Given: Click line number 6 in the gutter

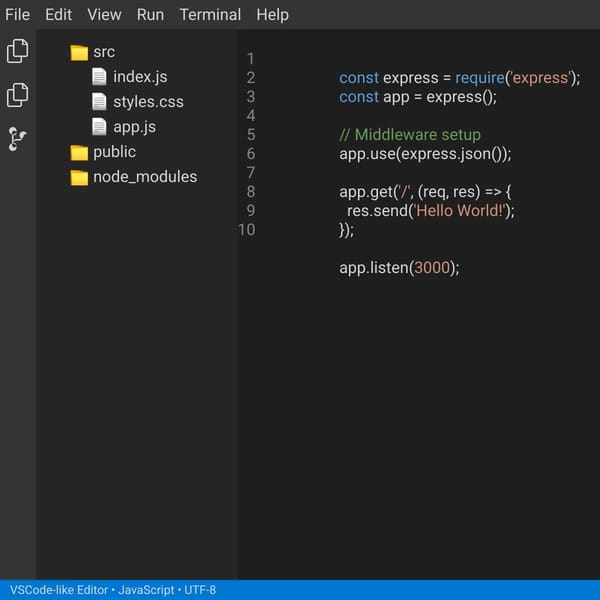Looking at the screenshot, I should click(251, 154).
